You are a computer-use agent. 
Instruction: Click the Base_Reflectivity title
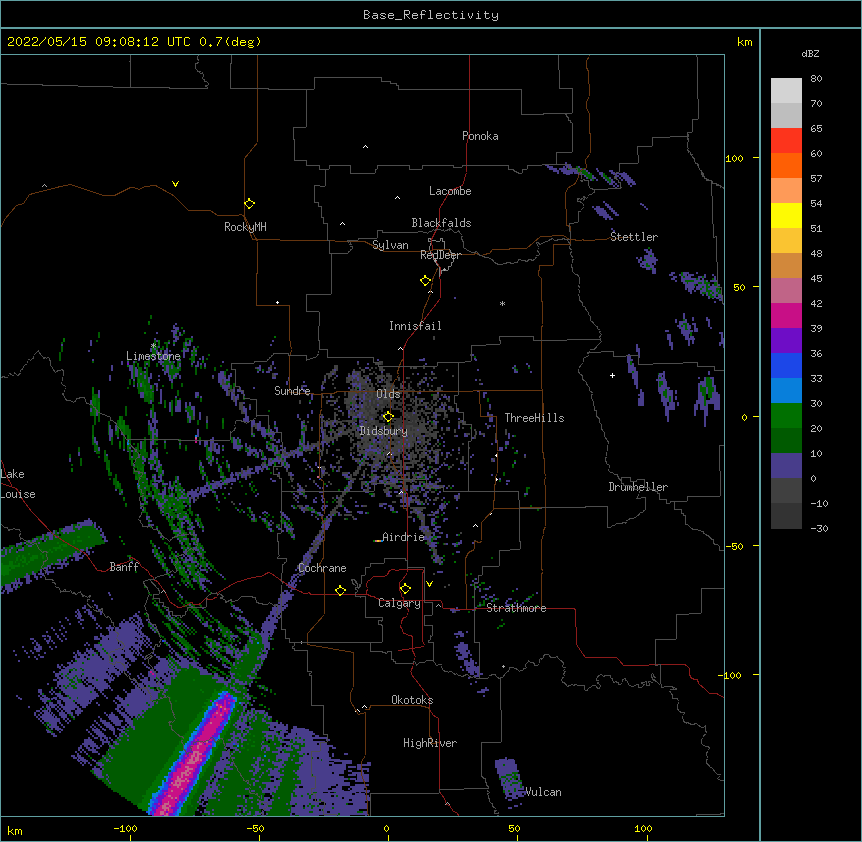pyautogui.click(x=431, y=15)
